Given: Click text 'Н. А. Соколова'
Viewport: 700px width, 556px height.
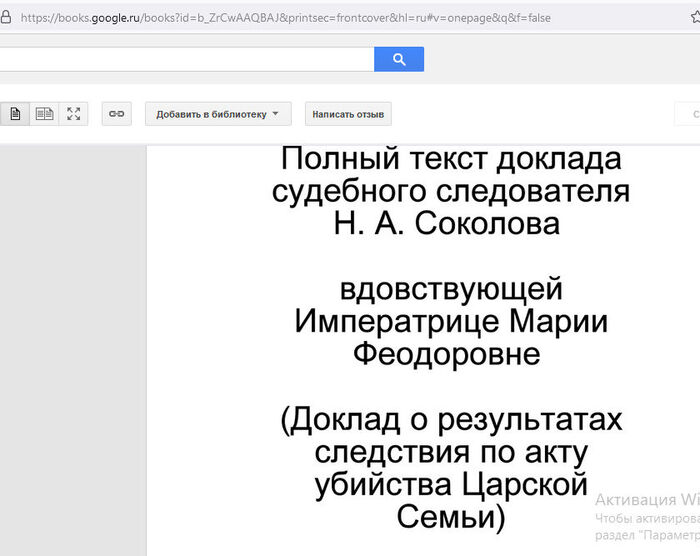Looking at the screenshot, I should tap(447, 223).
